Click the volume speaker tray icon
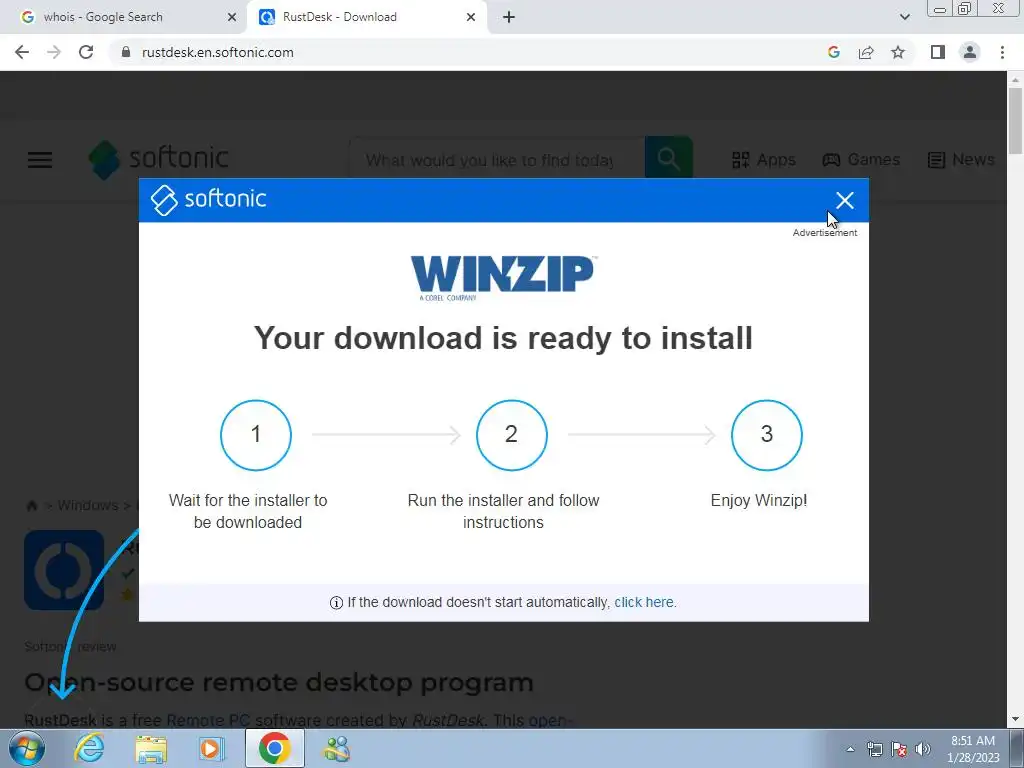This screenshot has height=768, width=1024. pos(923,749)
